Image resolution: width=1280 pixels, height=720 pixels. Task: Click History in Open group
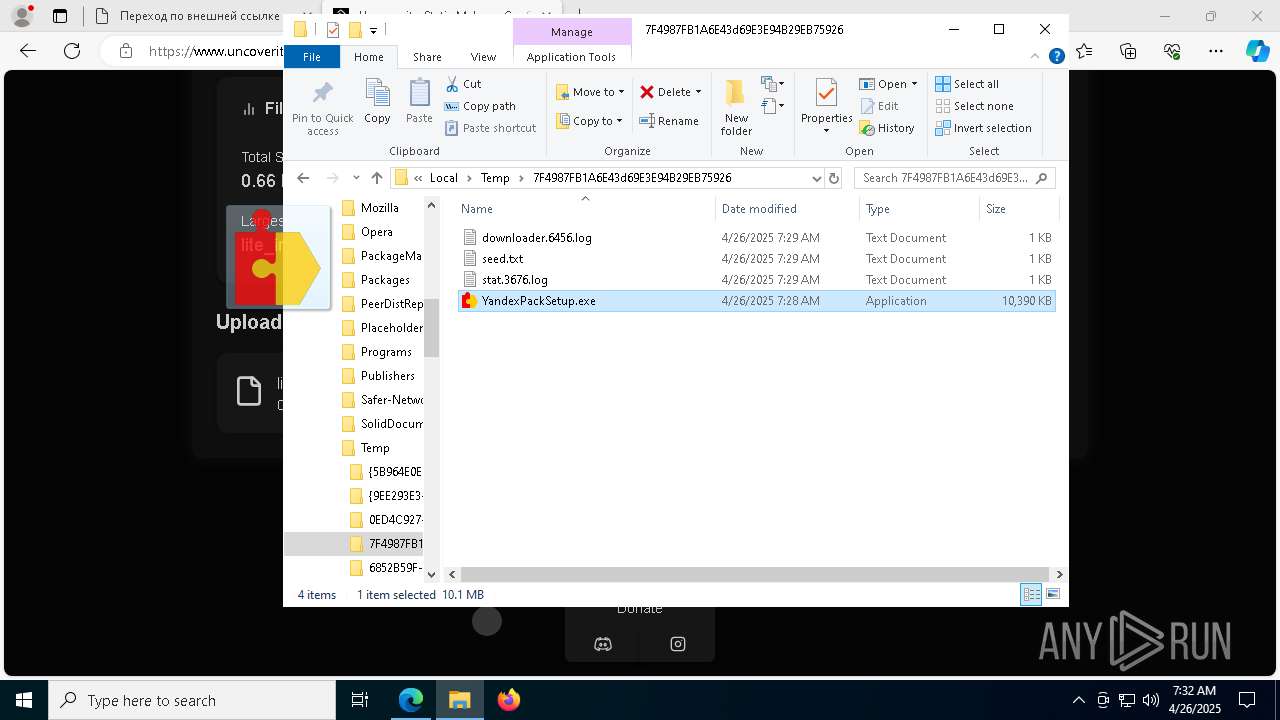[x=886, y=128]
